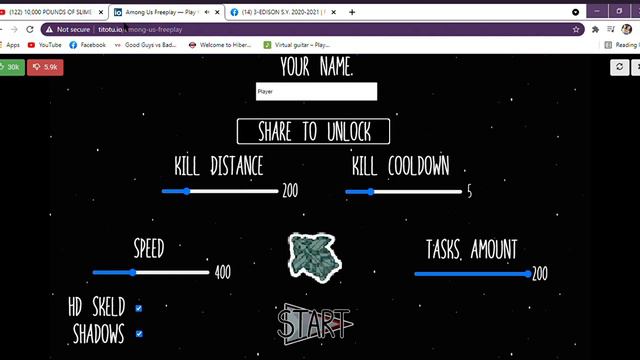Open a new browser tab
640x360 pixels.
[x=352, y=12]
